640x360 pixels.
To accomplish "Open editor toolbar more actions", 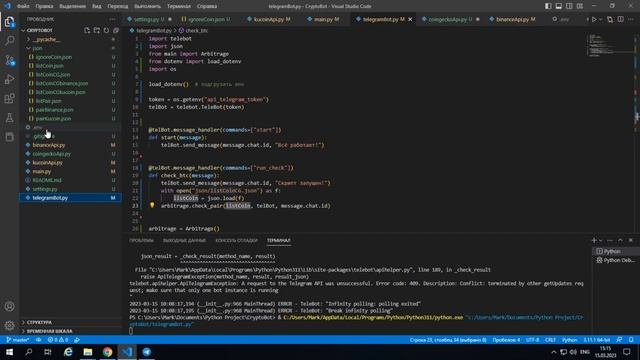I will point(631,19).
